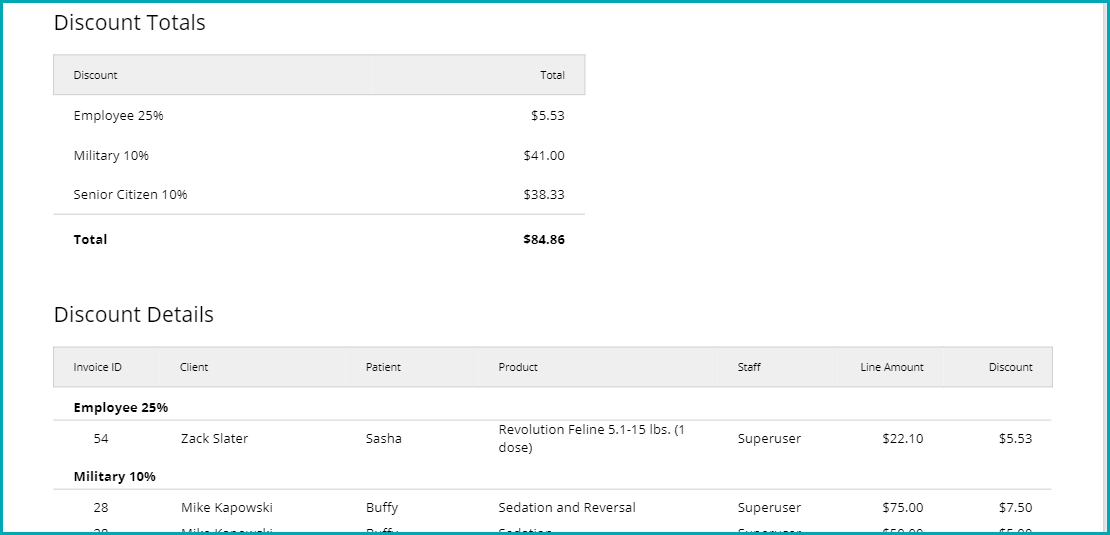Click invoice number 54
Image resolution: width=1110 pixels, height=535 pixels.
(x=101, y=439)
